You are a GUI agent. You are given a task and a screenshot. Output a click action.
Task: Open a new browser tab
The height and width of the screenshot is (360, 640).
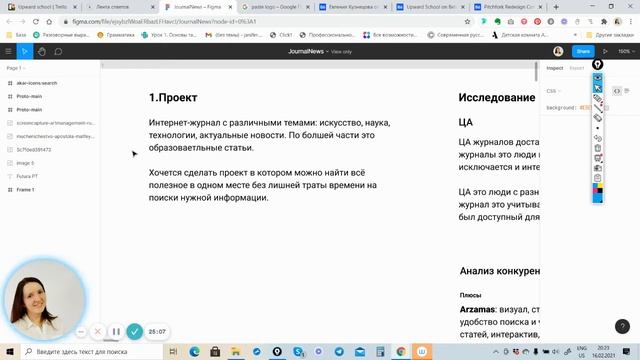point(556,7)
